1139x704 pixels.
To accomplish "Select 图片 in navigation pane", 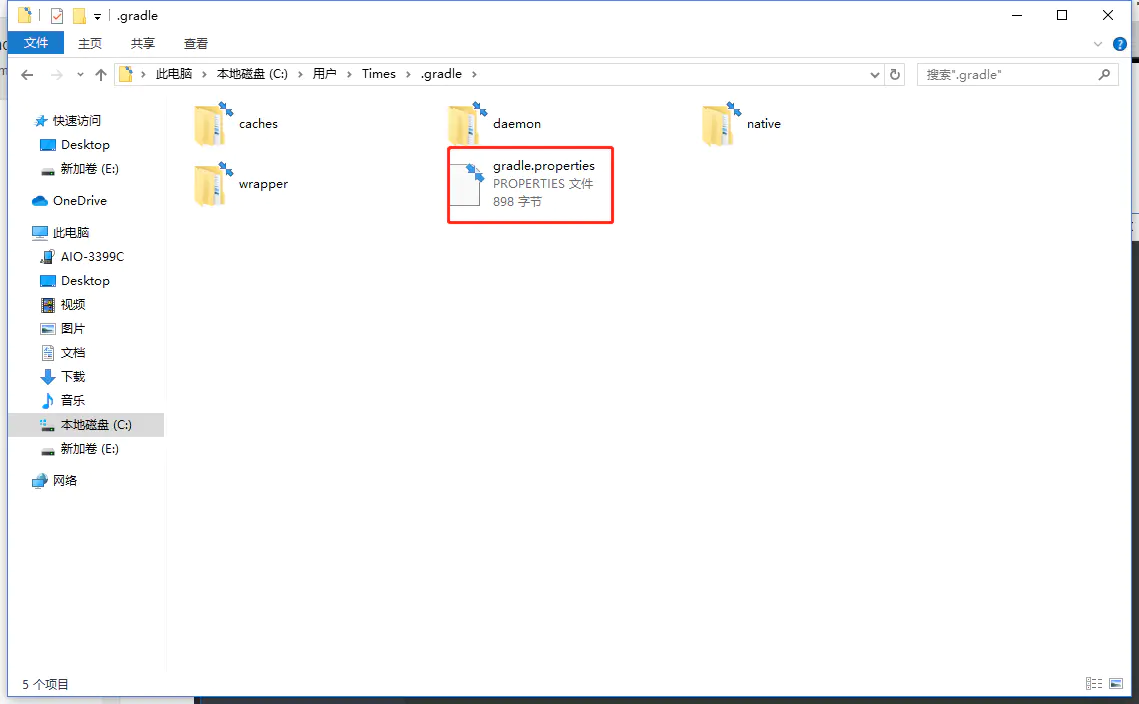I will pyautogui.click(x=73, y=328).
